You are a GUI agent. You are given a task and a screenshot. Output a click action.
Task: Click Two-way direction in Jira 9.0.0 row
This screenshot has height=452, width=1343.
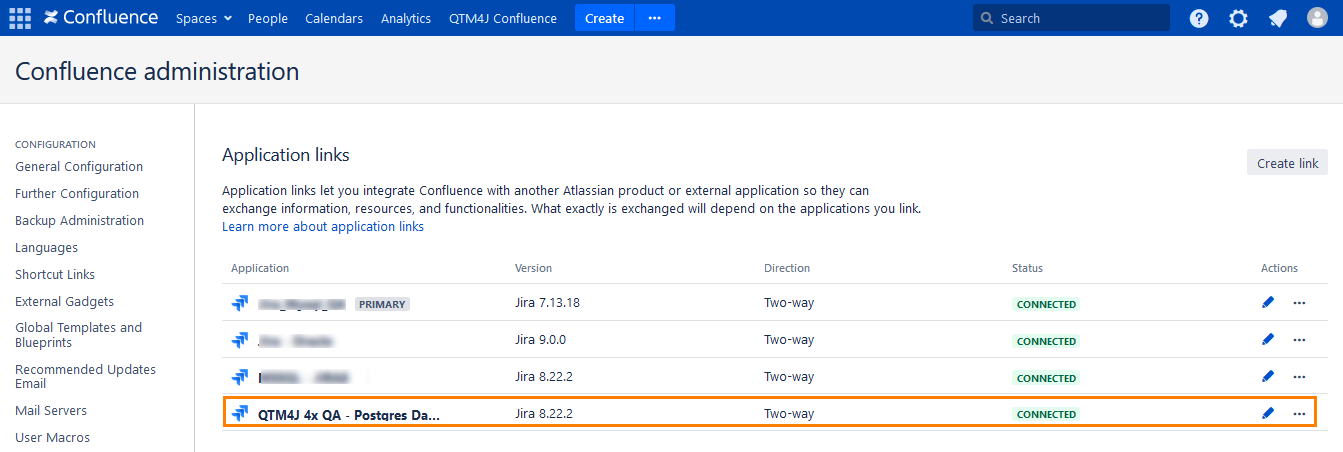[x=789, y=340]
